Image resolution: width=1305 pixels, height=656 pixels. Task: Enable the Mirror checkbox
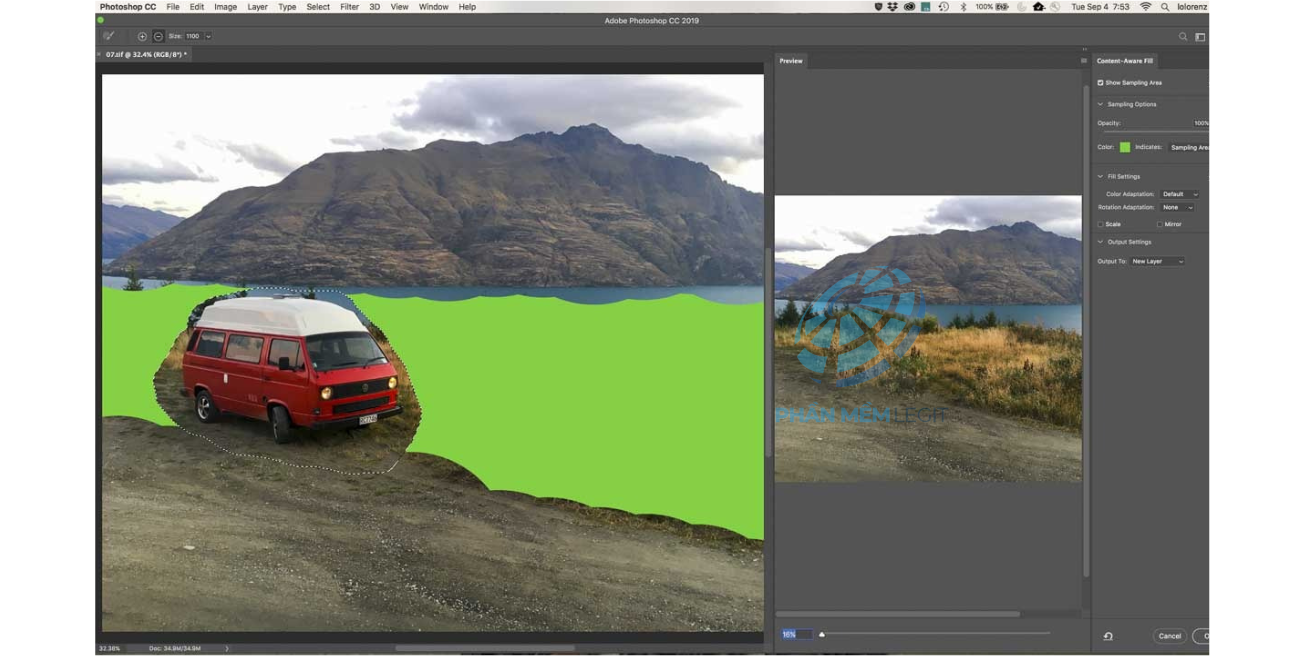click(x=1160, y=224)
